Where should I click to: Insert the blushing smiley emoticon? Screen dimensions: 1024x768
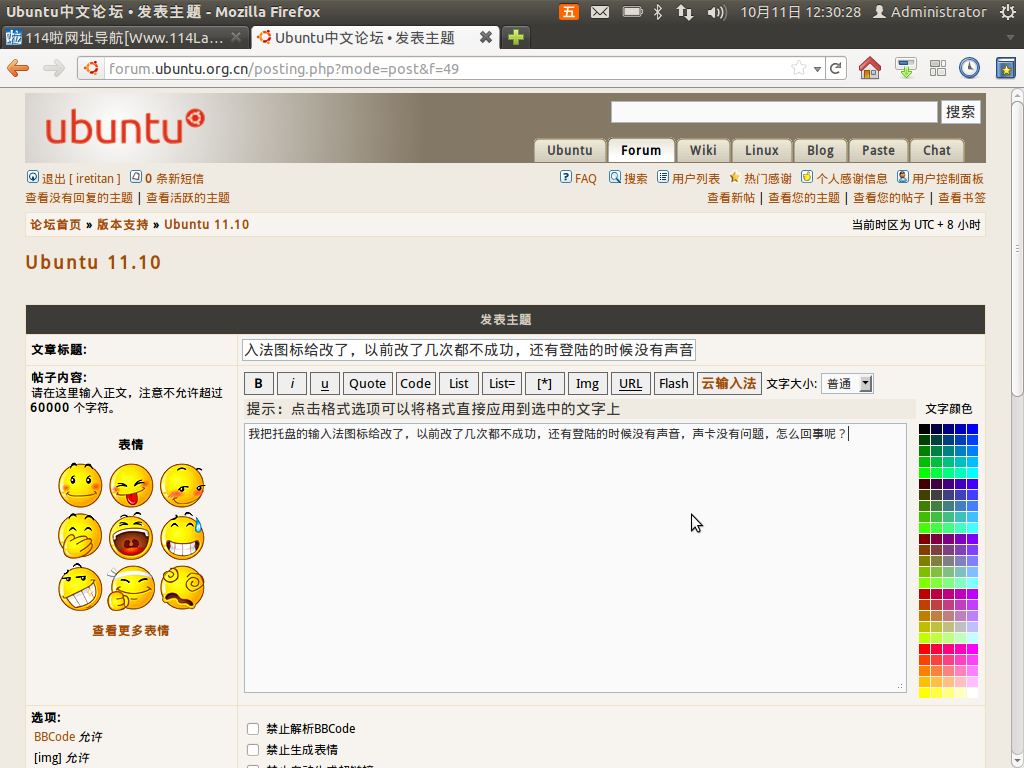pos(80,485)
